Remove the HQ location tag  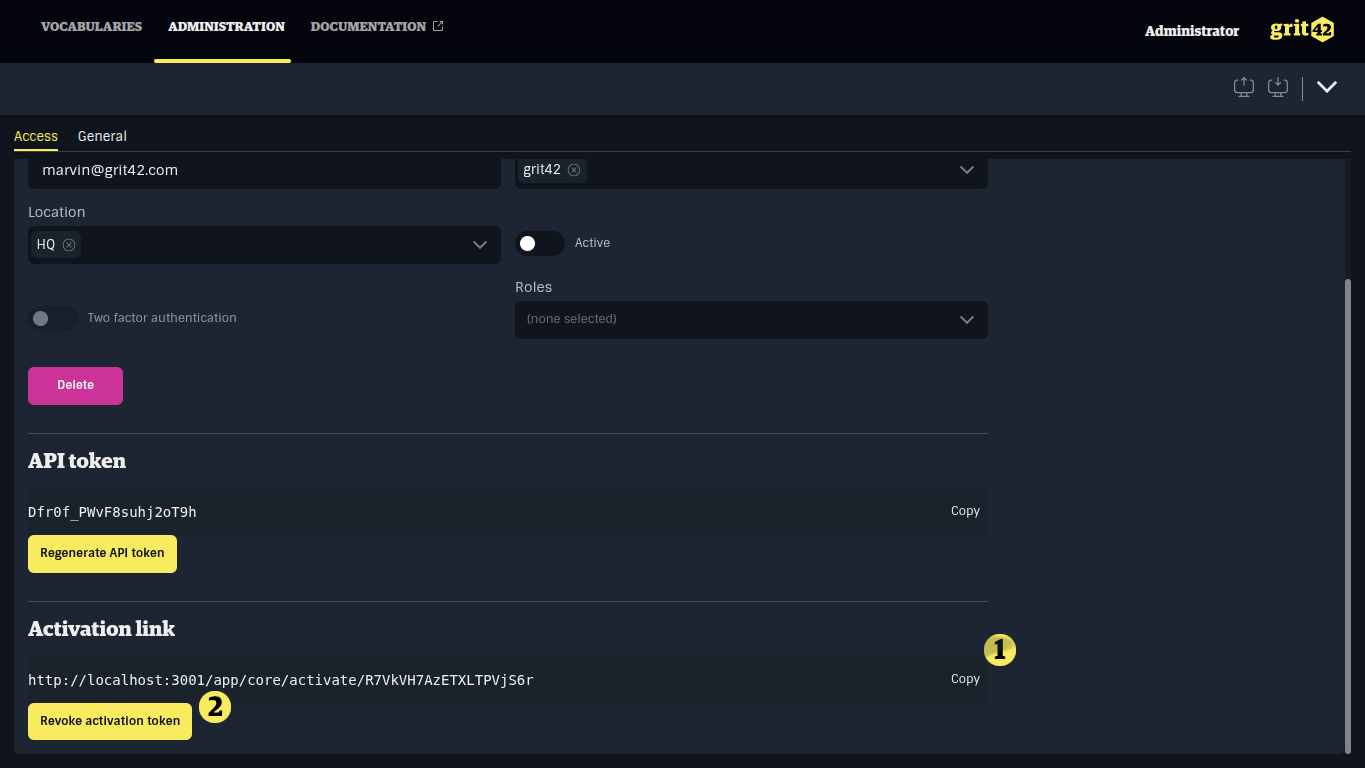pyautogui.click(x=69, y=244)
